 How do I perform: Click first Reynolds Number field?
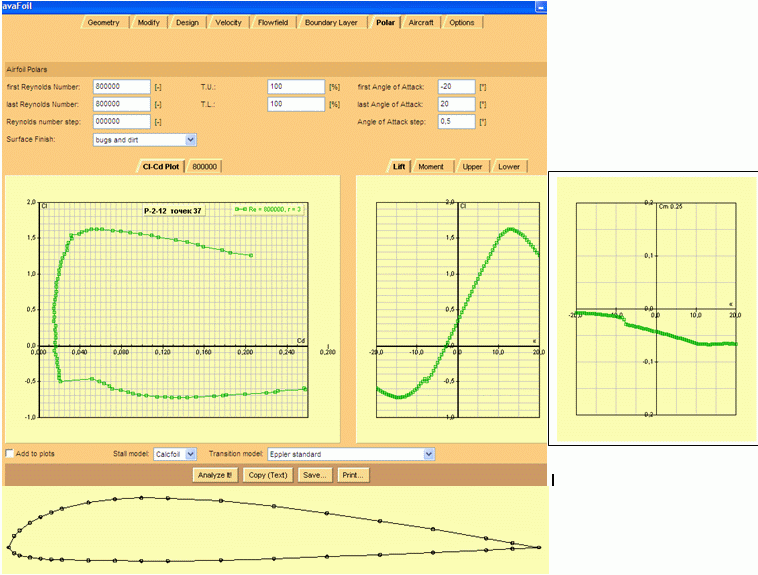point(122,87)
